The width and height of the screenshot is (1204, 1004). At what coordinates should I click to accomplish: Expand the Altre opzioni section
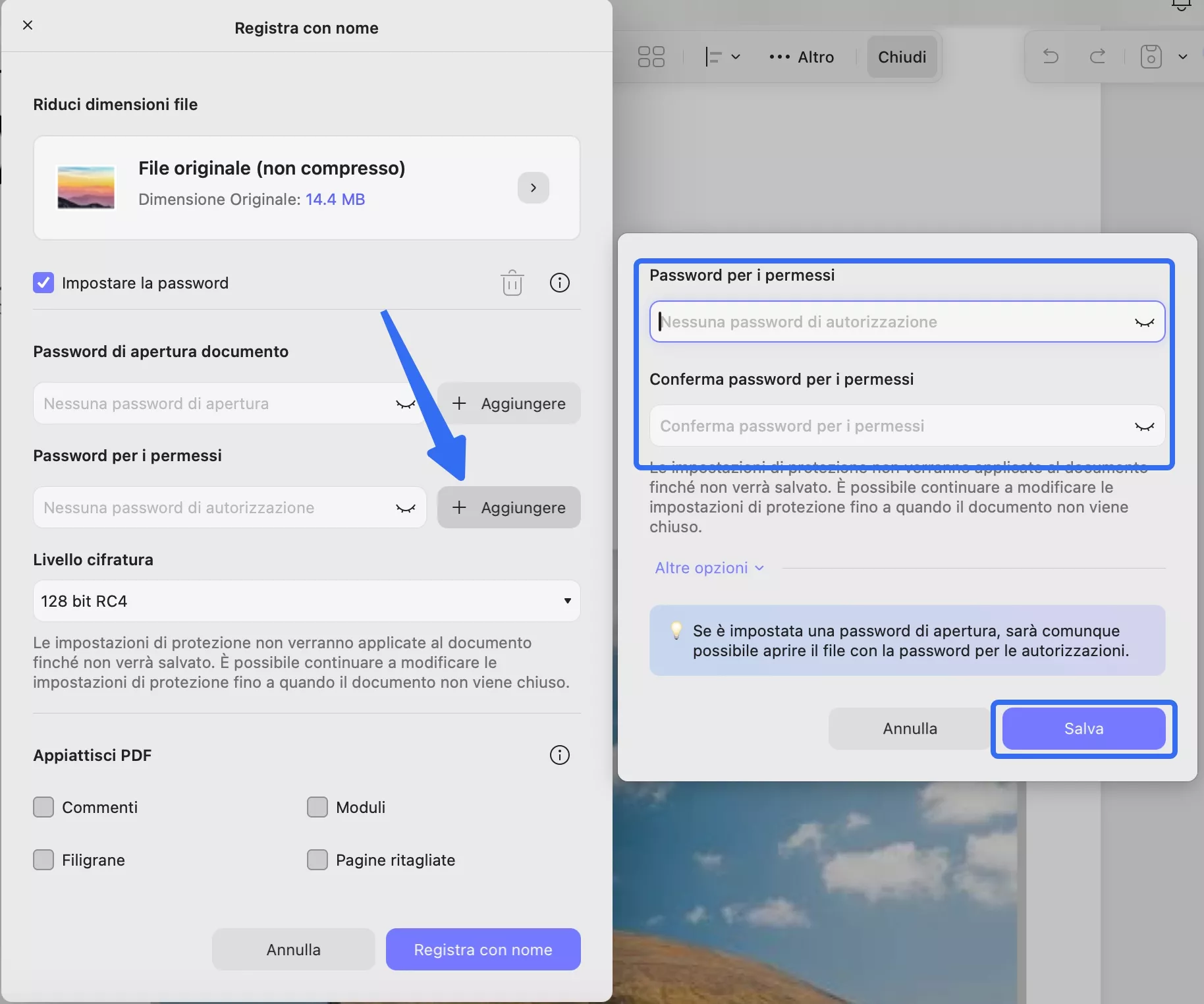click(709, 567)
